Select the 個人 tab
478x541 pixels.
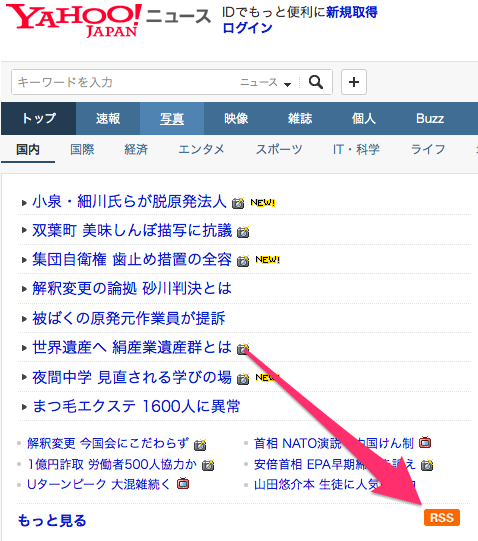(x=364, y=118)
